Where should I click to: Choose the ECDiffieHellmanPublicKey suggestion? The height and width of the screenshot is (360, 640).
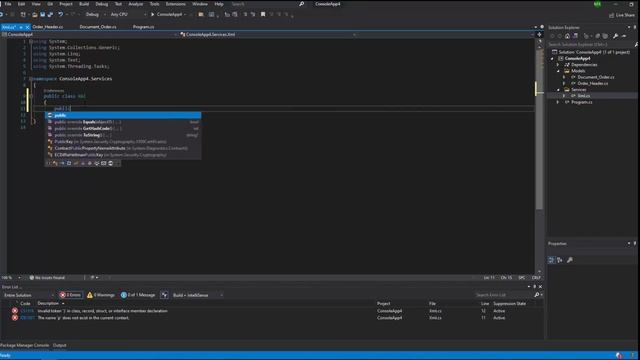pos(123,155)
